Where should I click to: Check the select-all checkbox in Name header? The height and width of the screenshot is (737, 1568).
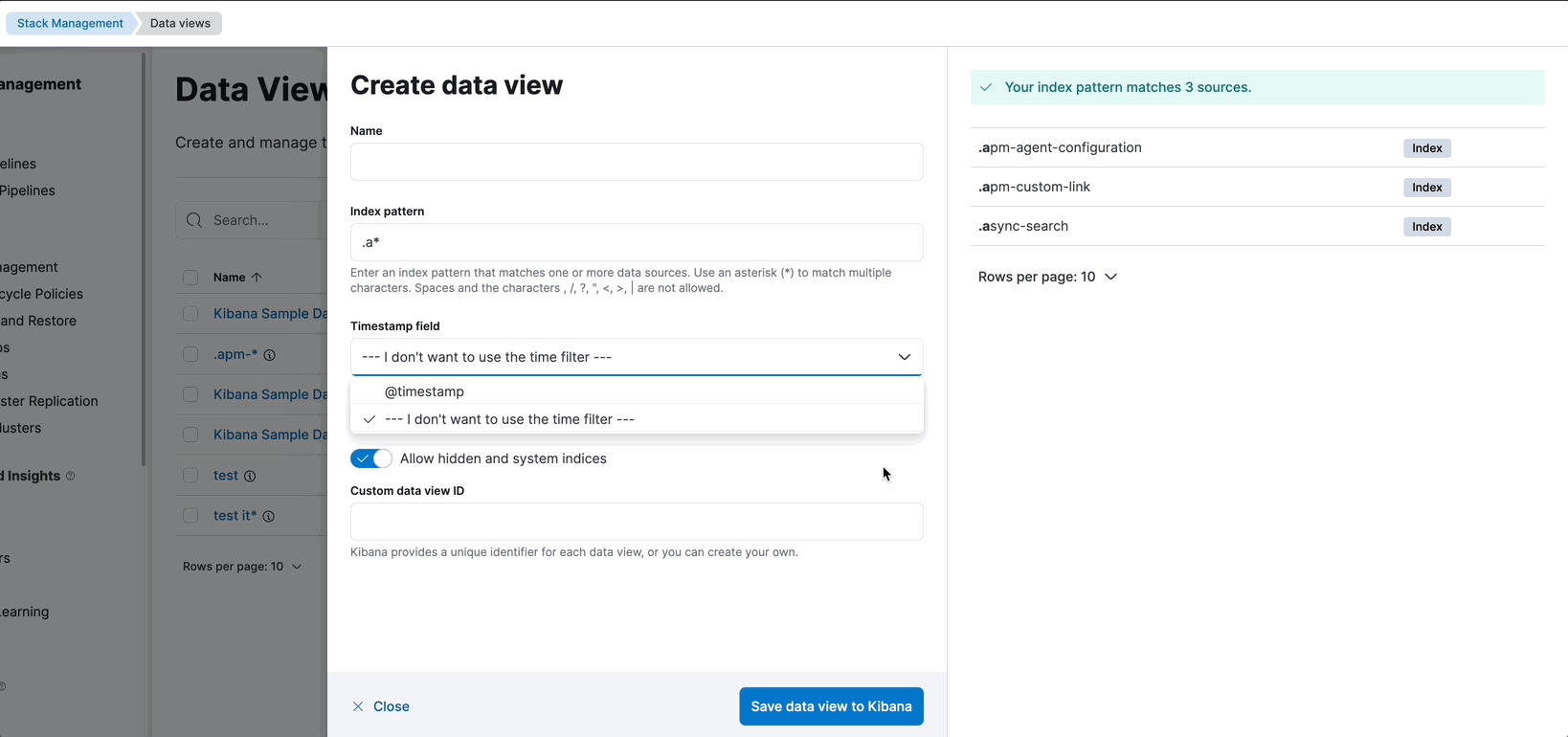(x=190, y=278)
